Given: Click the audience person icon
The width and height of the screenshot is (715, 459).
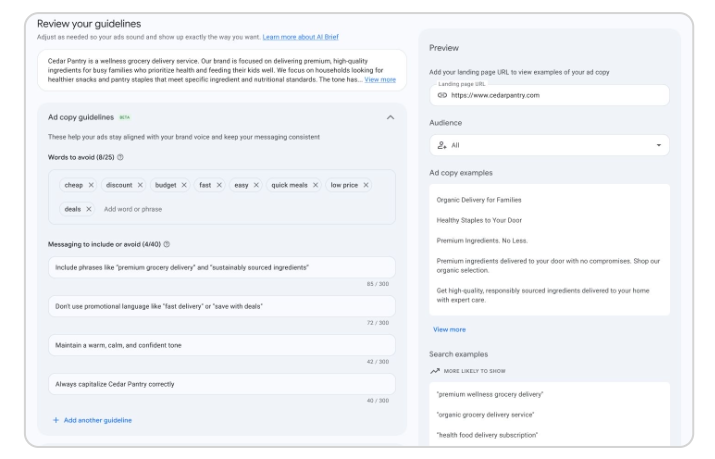Looking at the screenshot, I should point(442,145).
